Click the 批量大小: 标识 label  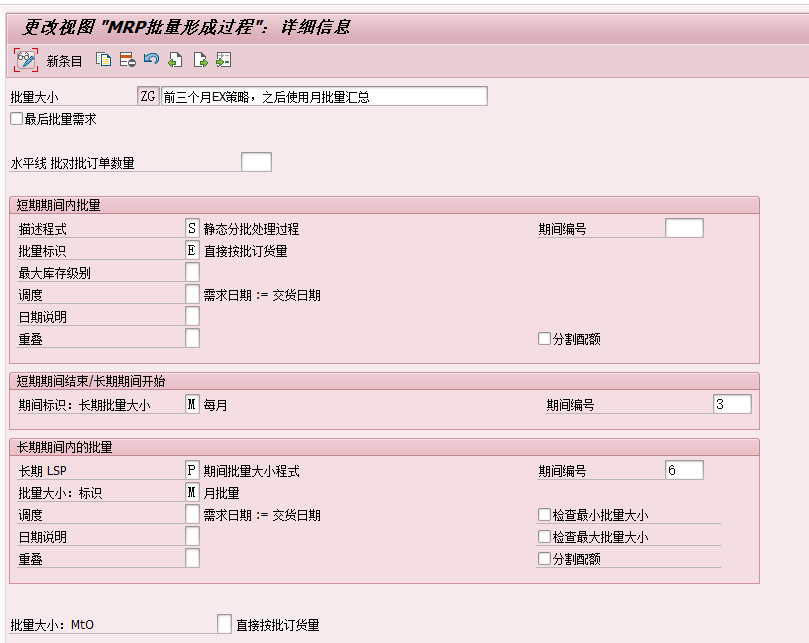(60, 493)
